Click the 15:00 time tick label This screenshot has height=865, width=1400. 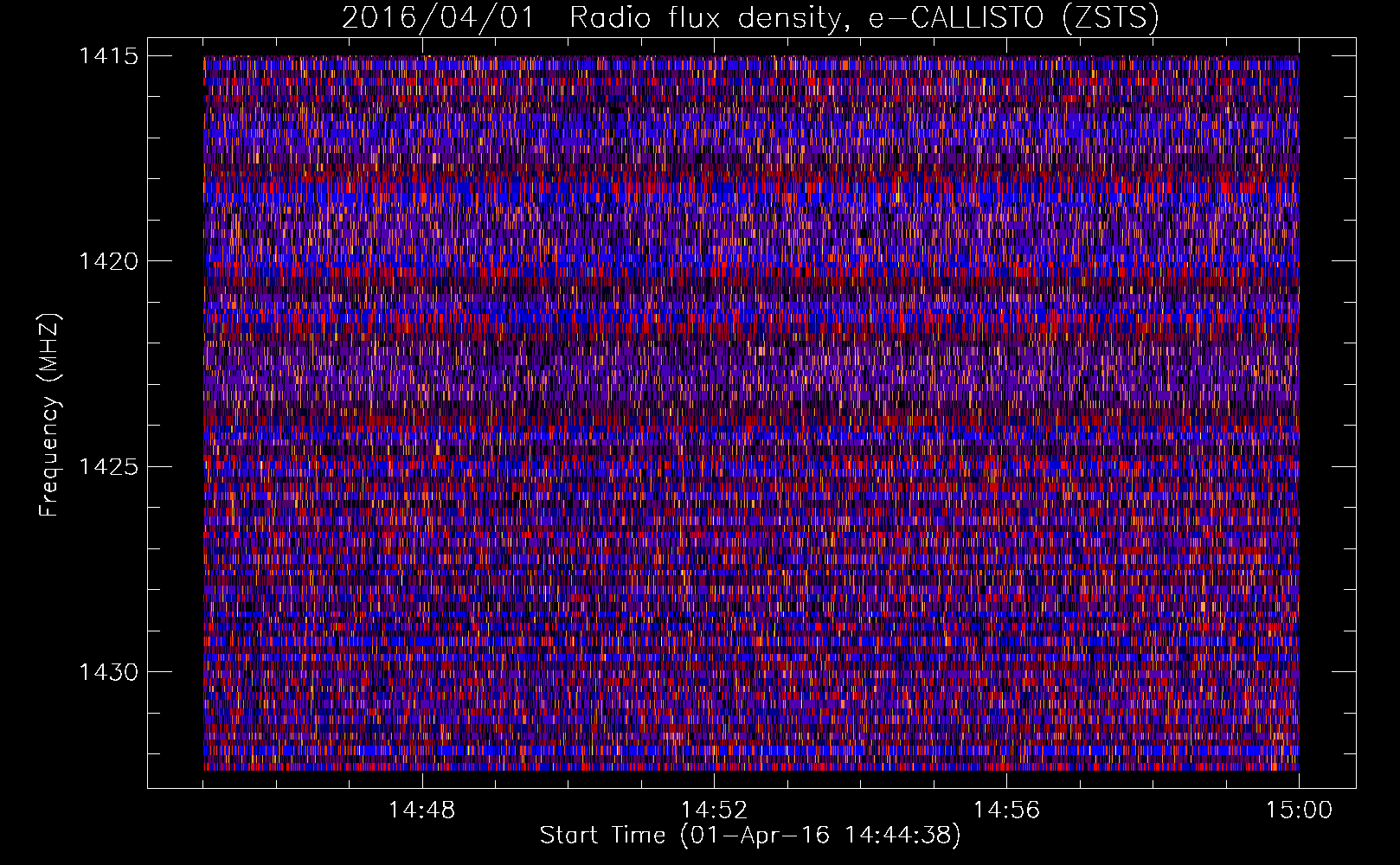click(1299, 811)
